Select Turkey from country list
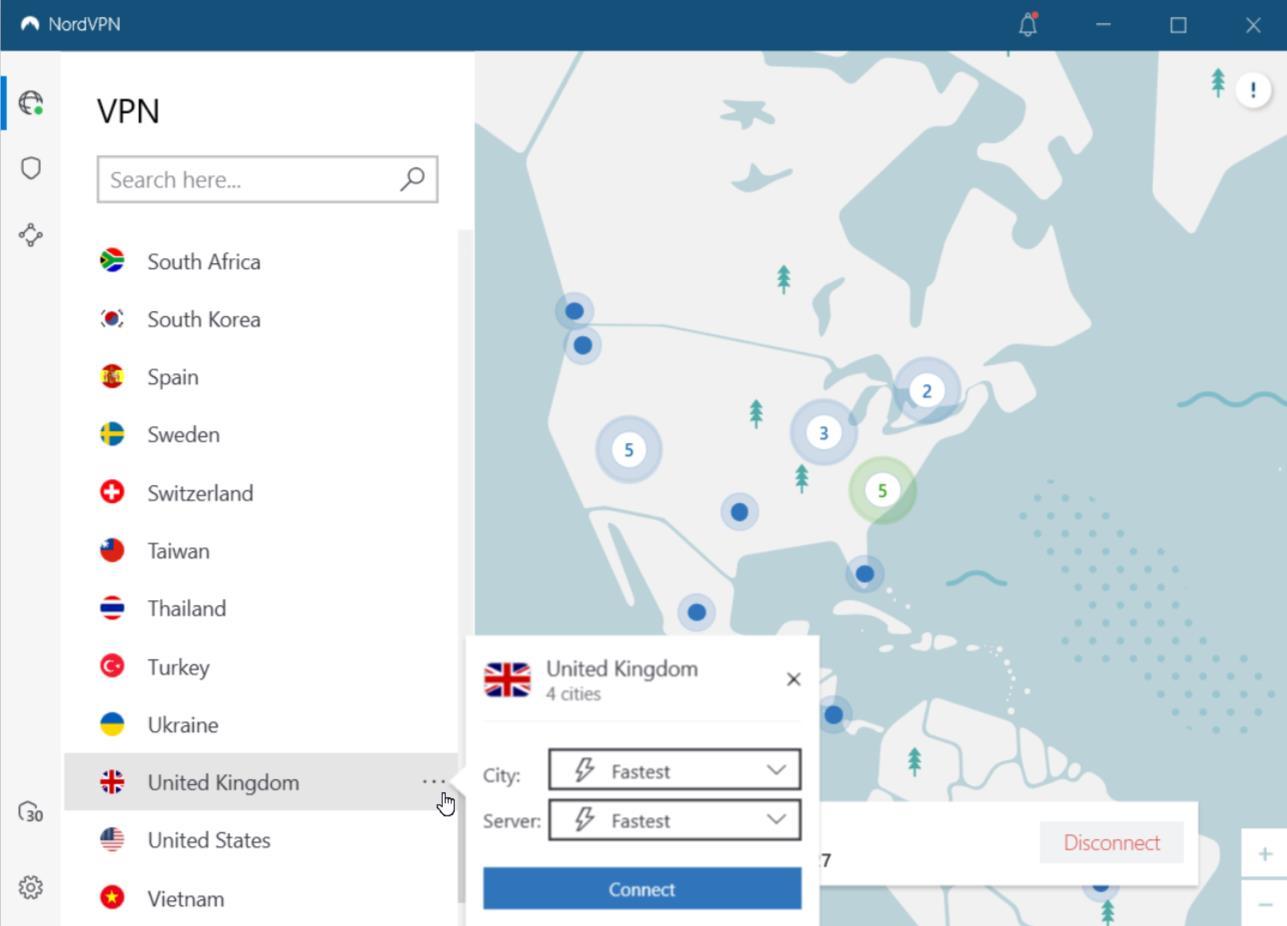Screen dimensions: 1287x926 (261, 666)
